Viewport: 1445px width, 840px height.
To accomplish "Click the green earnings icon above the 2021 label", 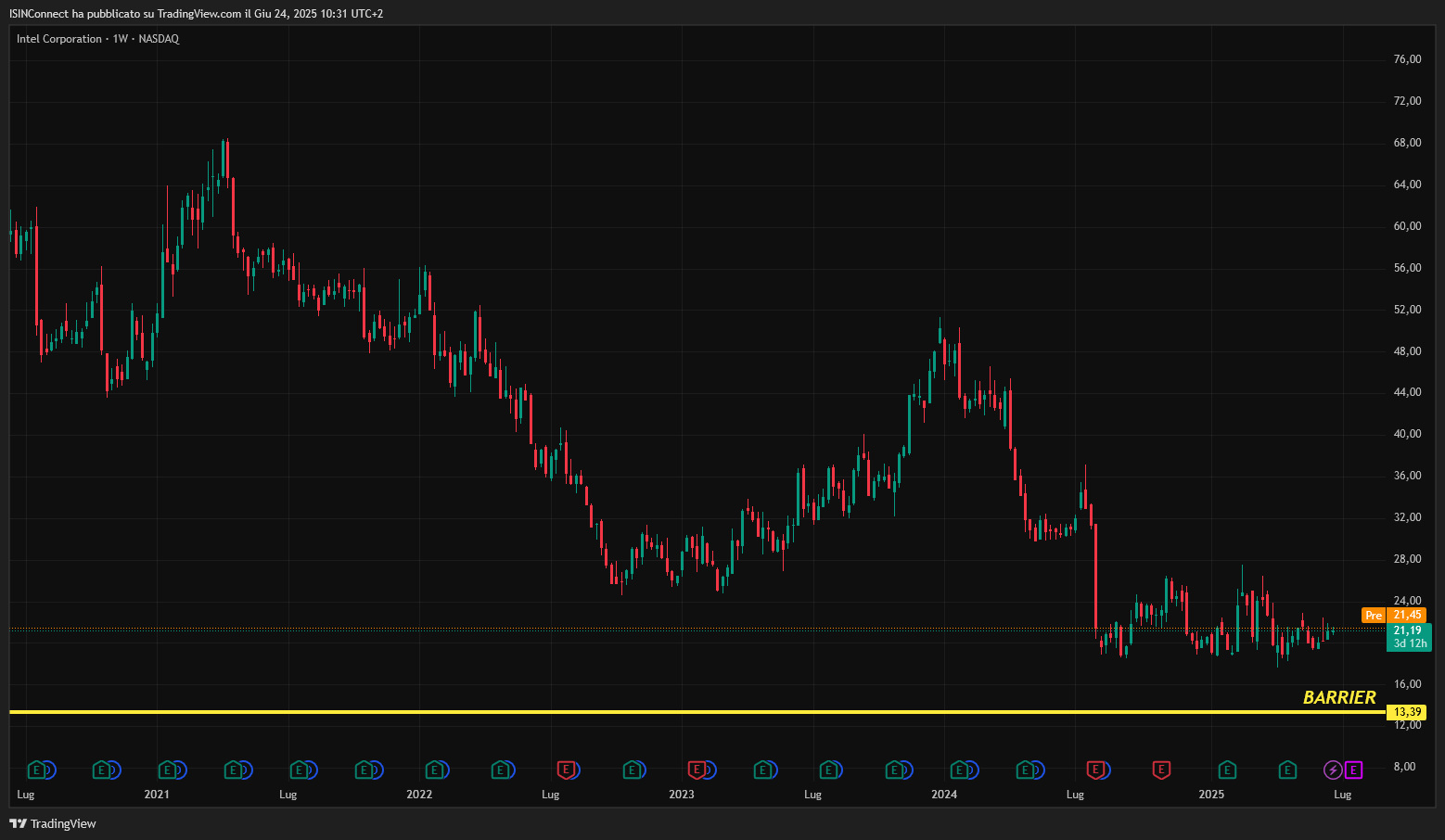I will click(167, 770).
